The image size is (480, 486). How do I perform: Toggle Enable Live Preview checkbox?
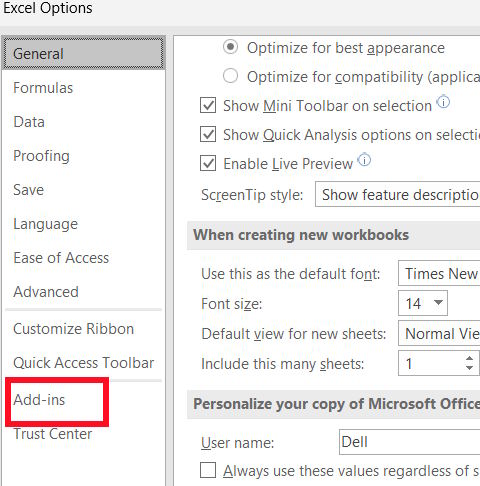(x=208, y=163)
